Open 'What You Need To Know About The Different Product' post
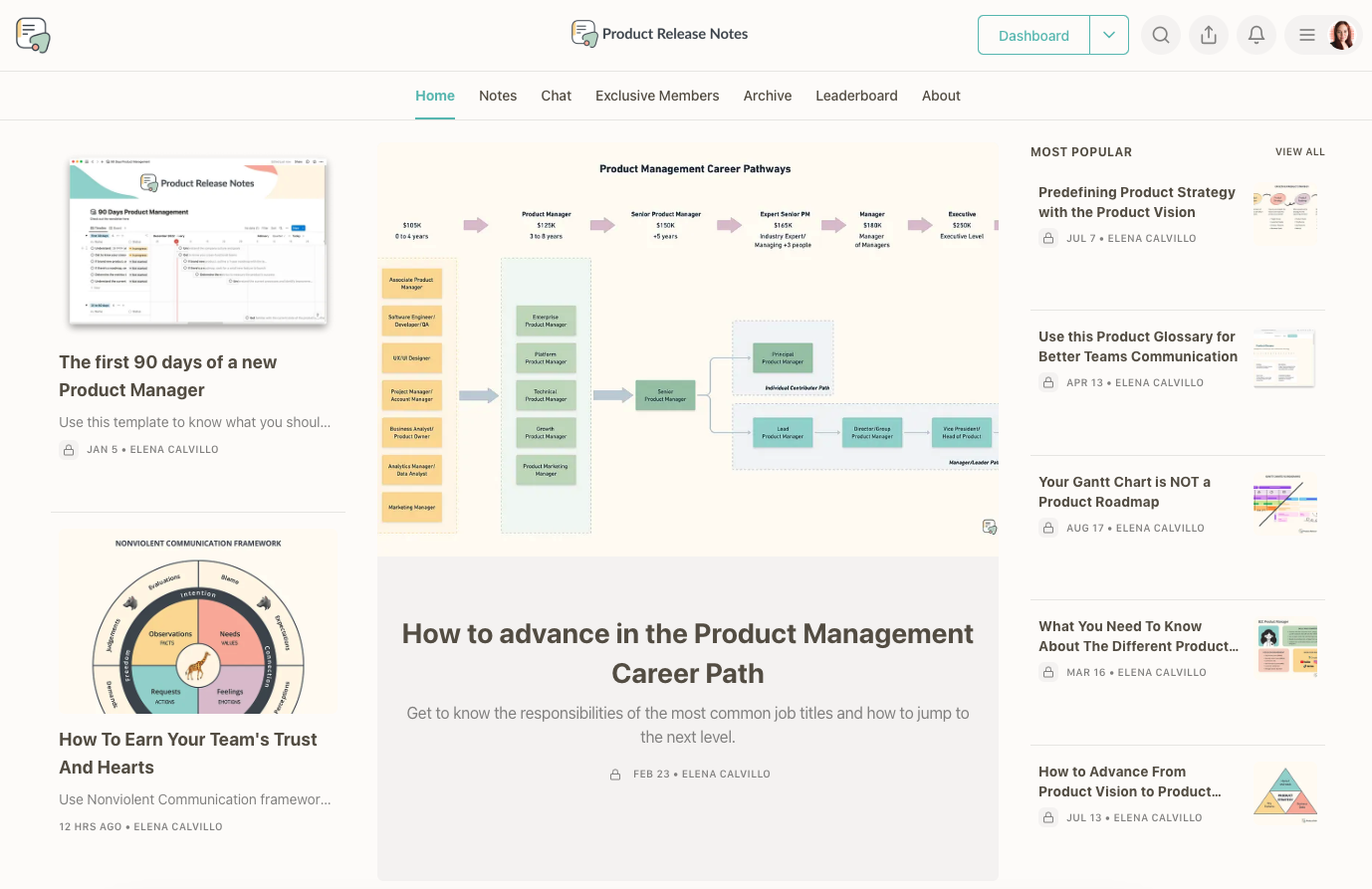This screenshot has width=1372, height=889. (x=1138, y=636)
